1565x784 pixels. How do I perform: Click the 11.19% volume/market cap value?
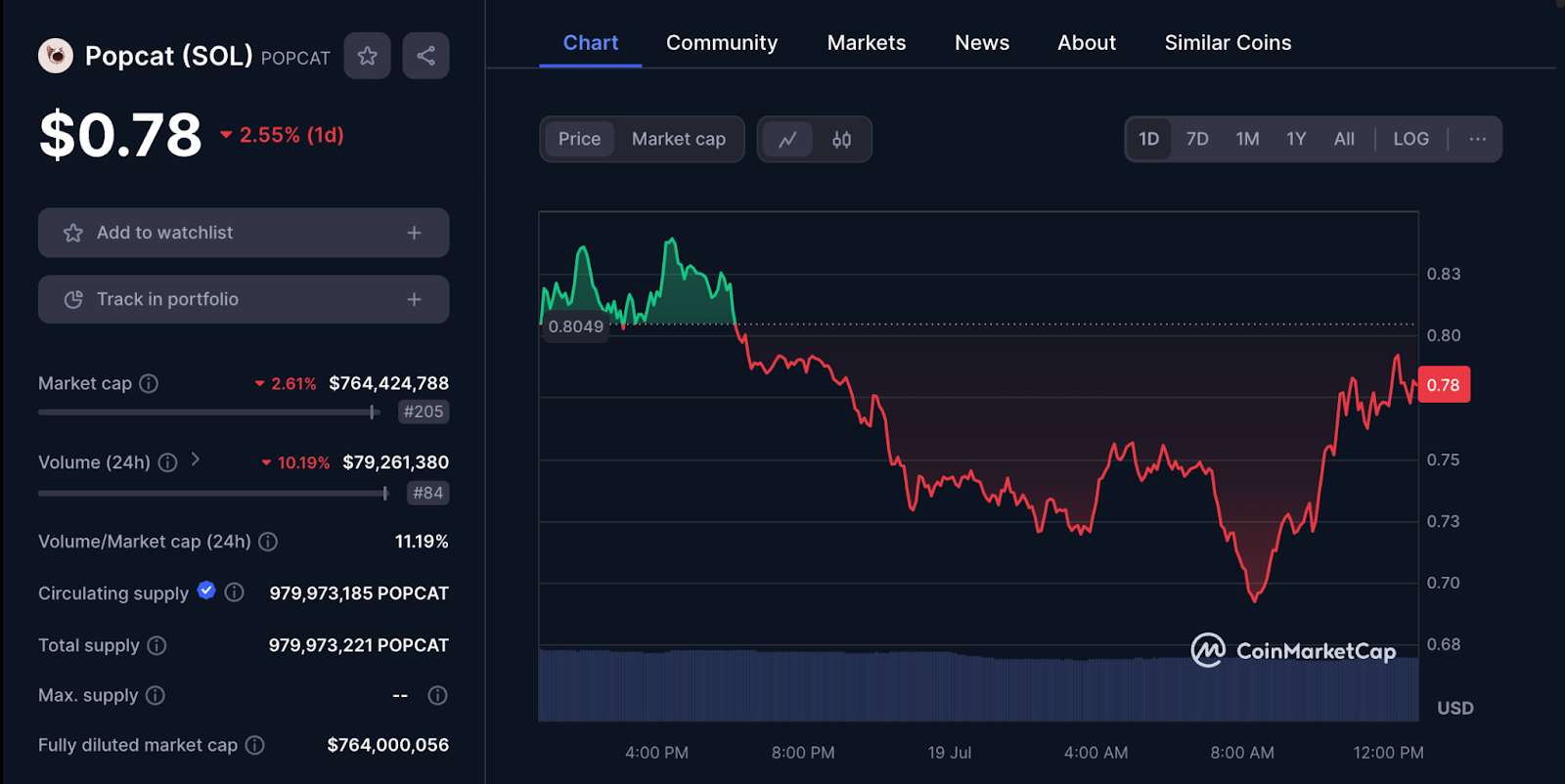(422, 542)
